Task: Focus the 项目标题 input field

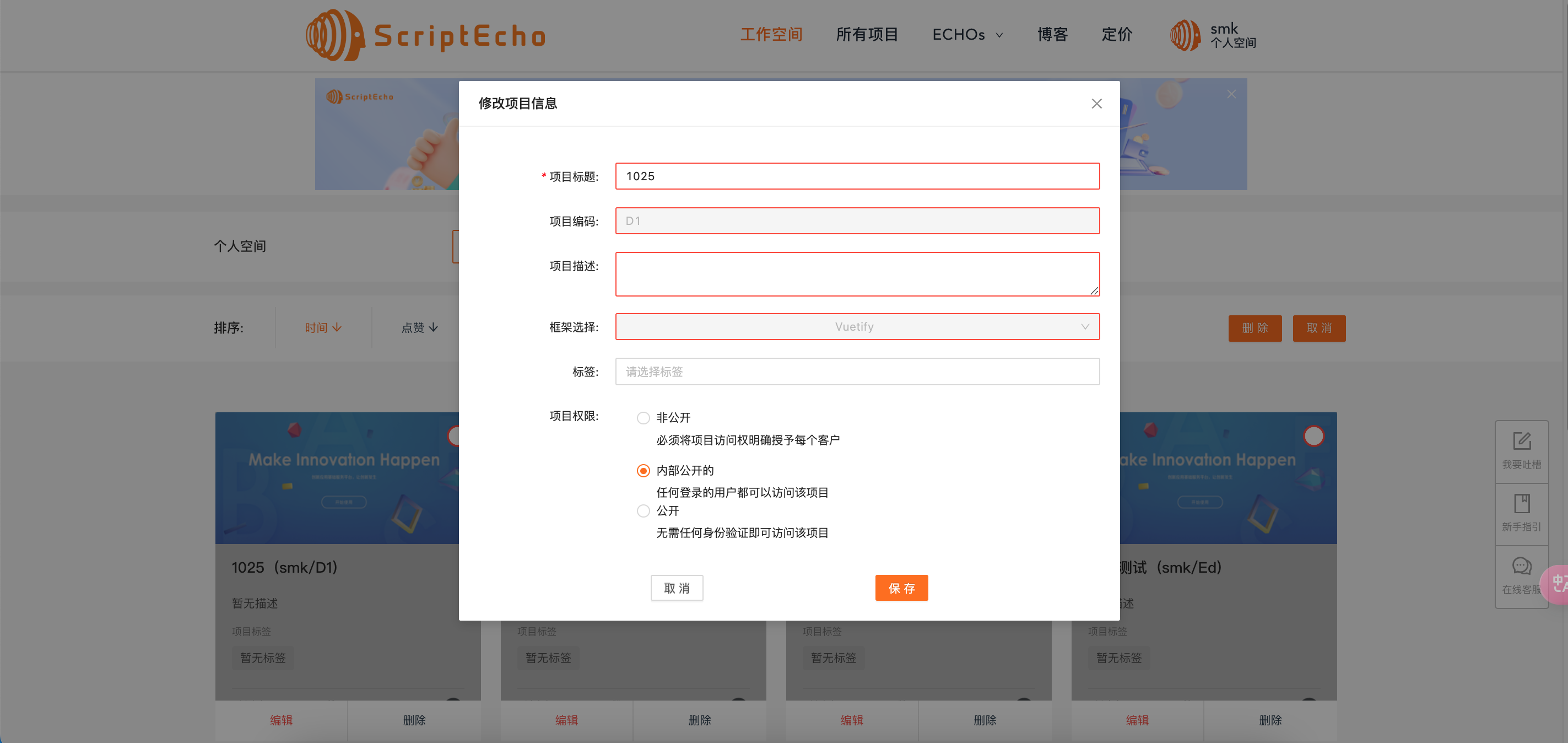Action: [857, 176]
